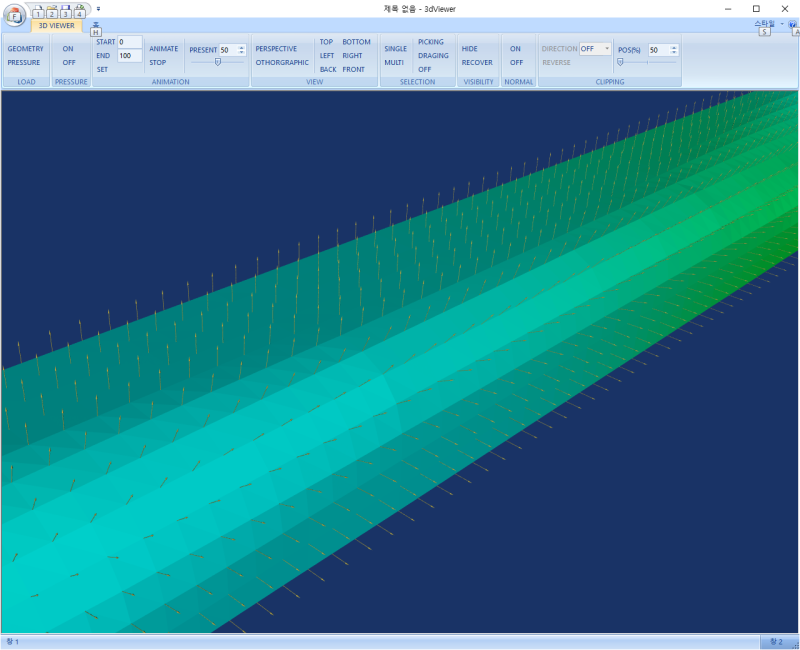Click the clipping position slider thumb
This screenshot has height=650, width=800.
pos(620,62)
